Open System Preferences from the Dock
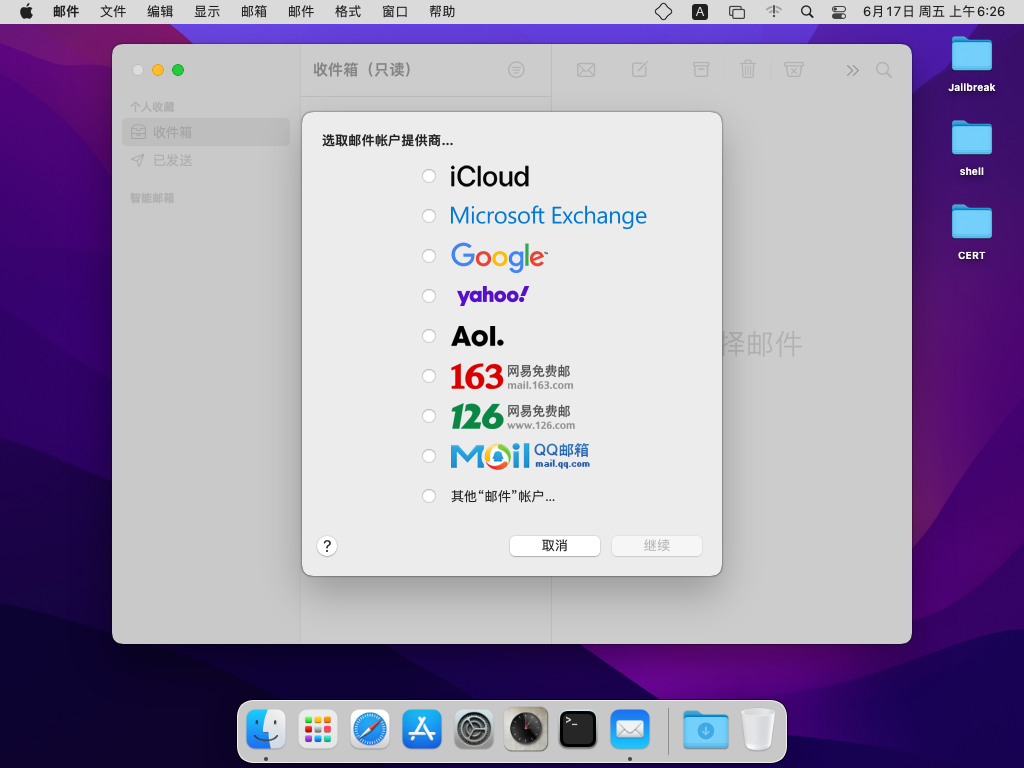1024x768 pixels. [x=473, y=729]
